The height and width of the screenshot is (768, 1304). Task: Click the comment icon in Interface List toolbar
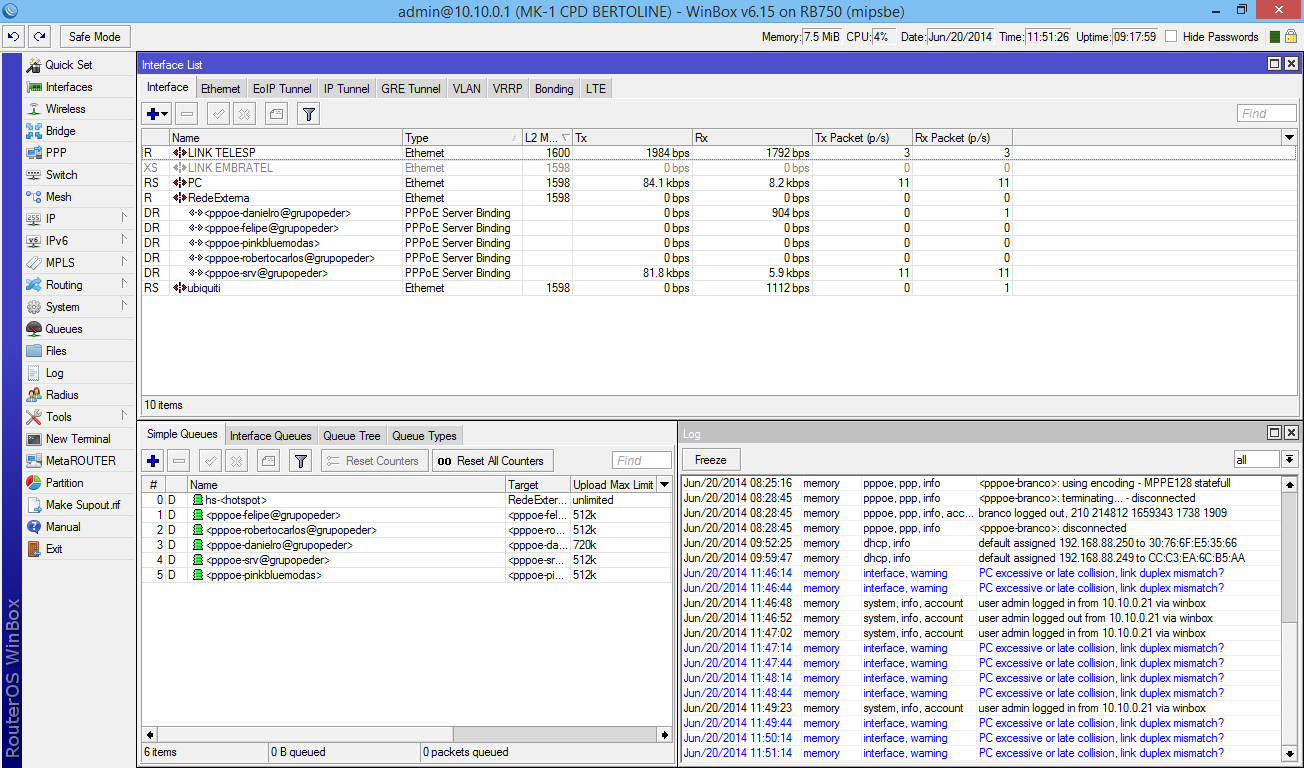(x=277, y=114)
